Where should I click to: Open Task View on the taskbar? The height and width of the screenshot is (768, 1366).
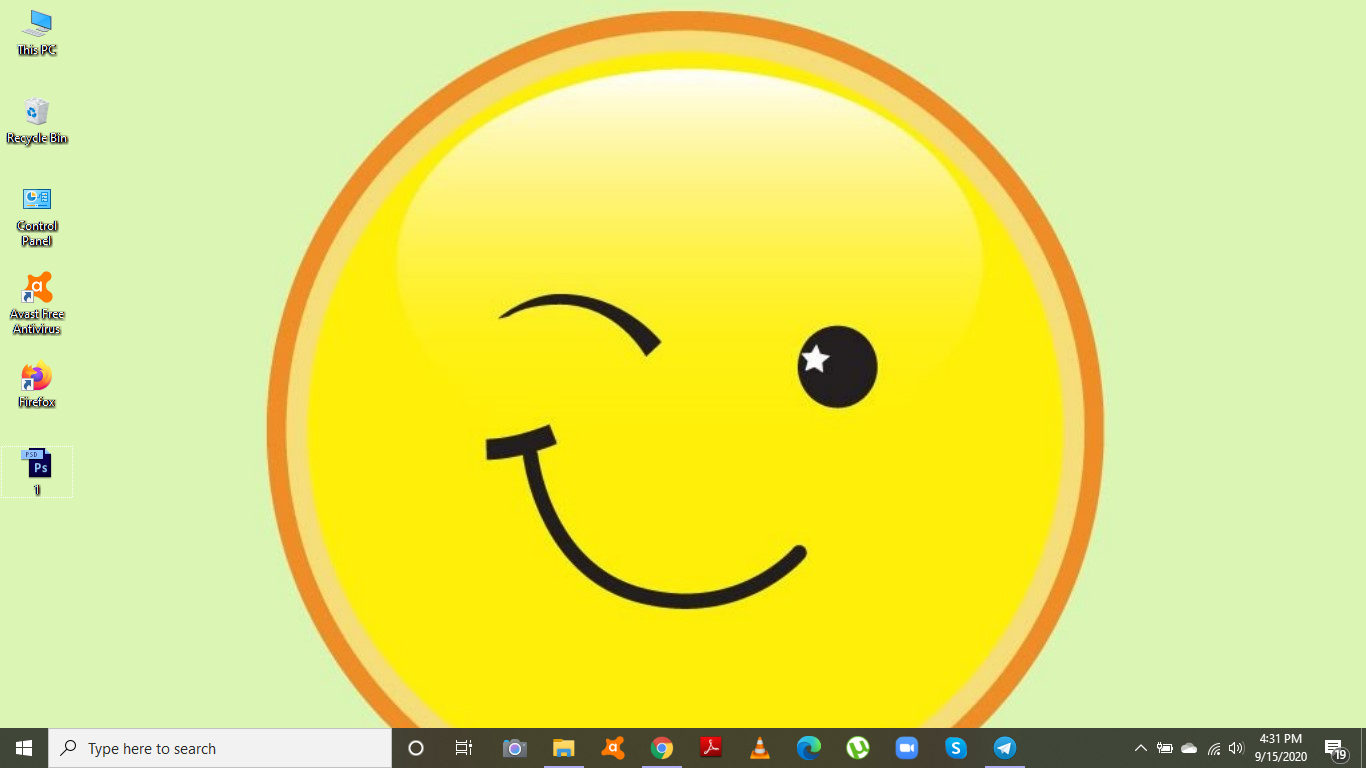point(464,748)
